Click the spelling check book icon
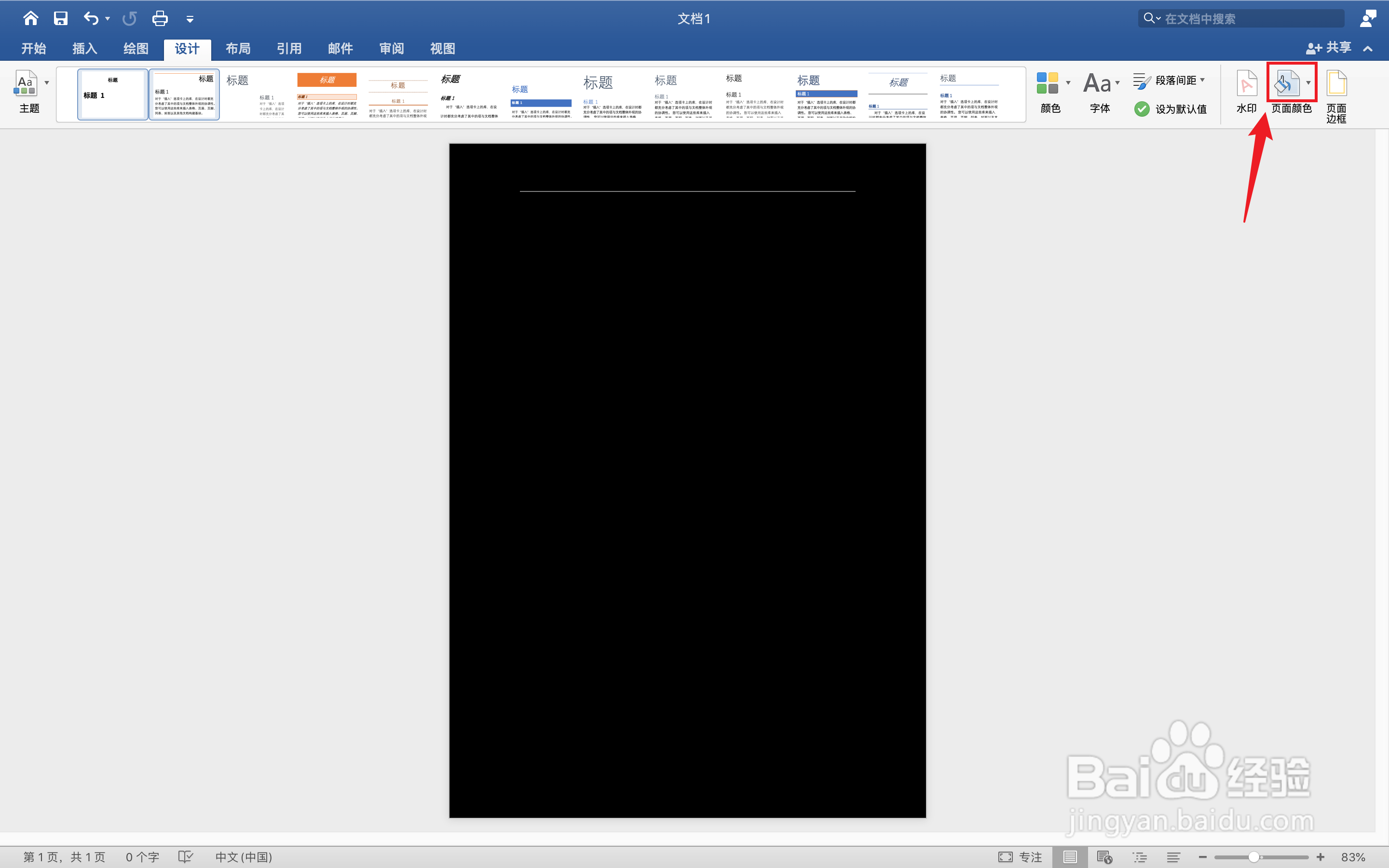Image resolution: width=1389 pixels, height=868 pixels. tap(185, 856)
